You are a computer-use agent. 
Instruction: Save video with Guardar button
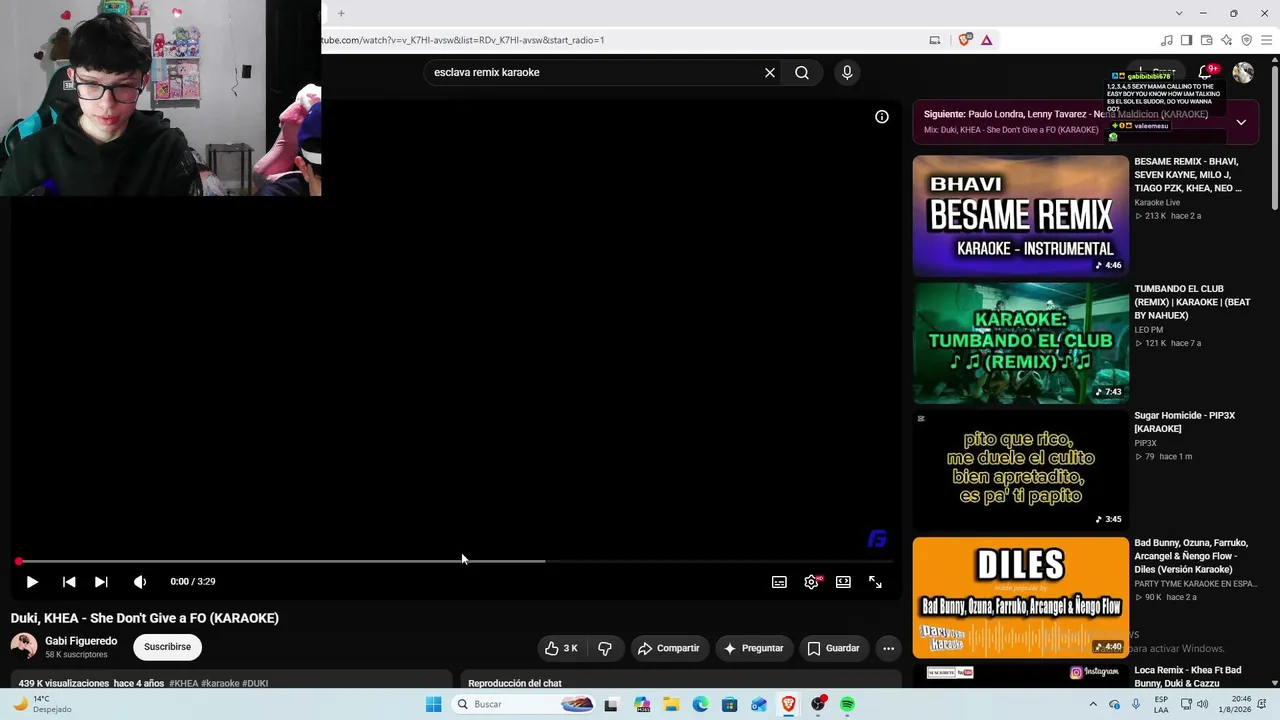pos(833,648)
